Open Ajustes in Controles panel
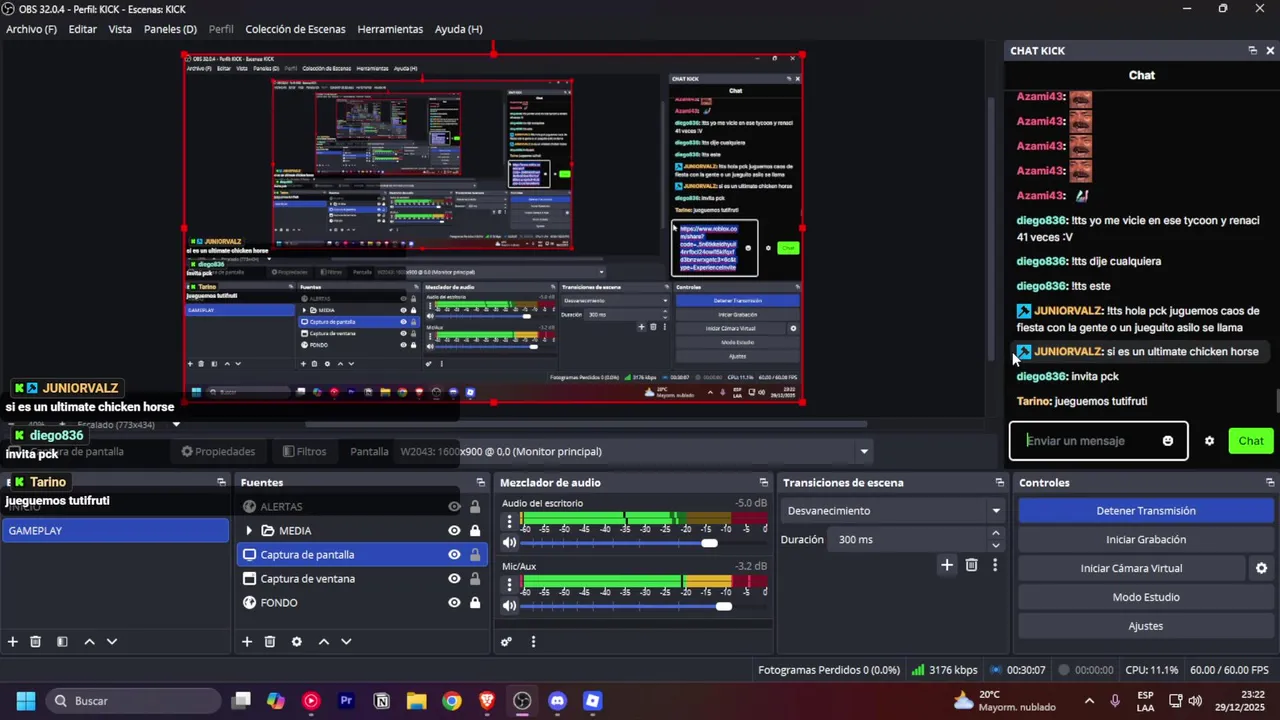The height and width of the screenshot is (720, 1280). (1146, 626)
